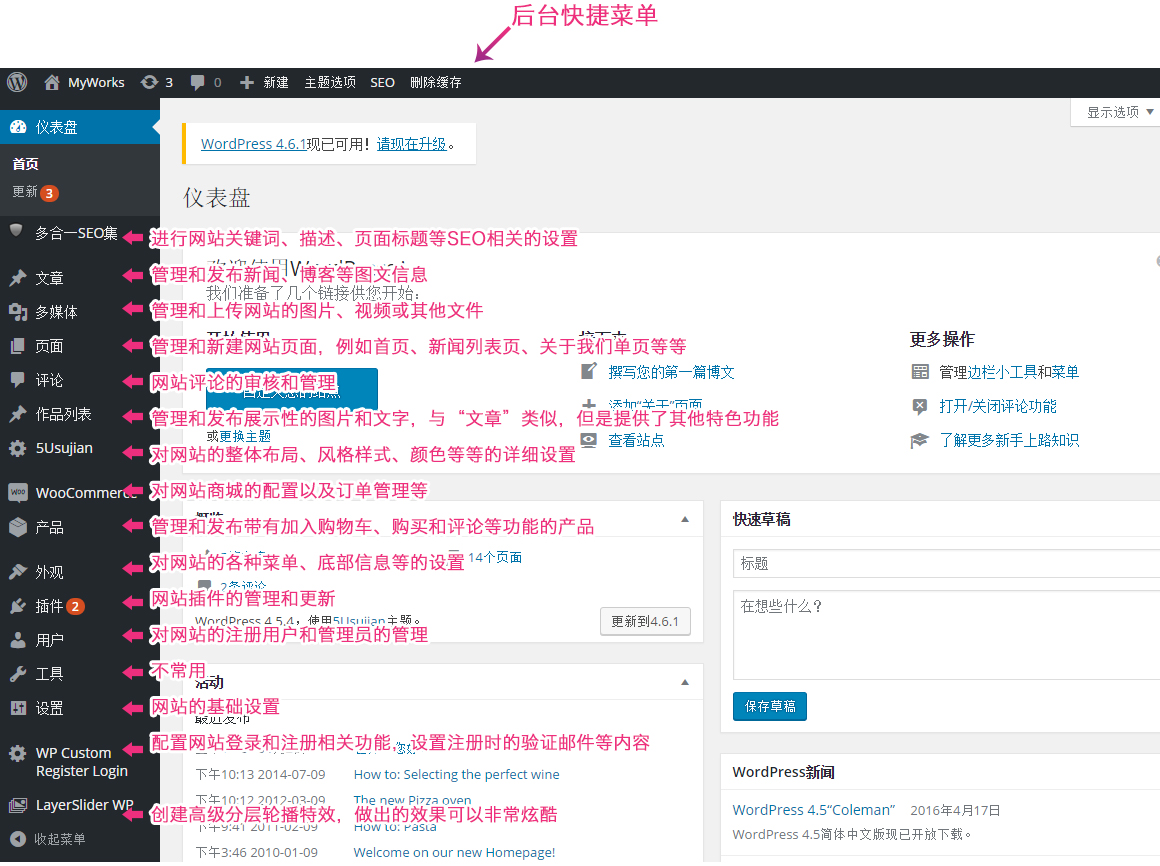The height and width of the screenshot is (866, 1160).
Task: Open 'How to: Selecting the perfect wine' post
Action: click(456, 774)
